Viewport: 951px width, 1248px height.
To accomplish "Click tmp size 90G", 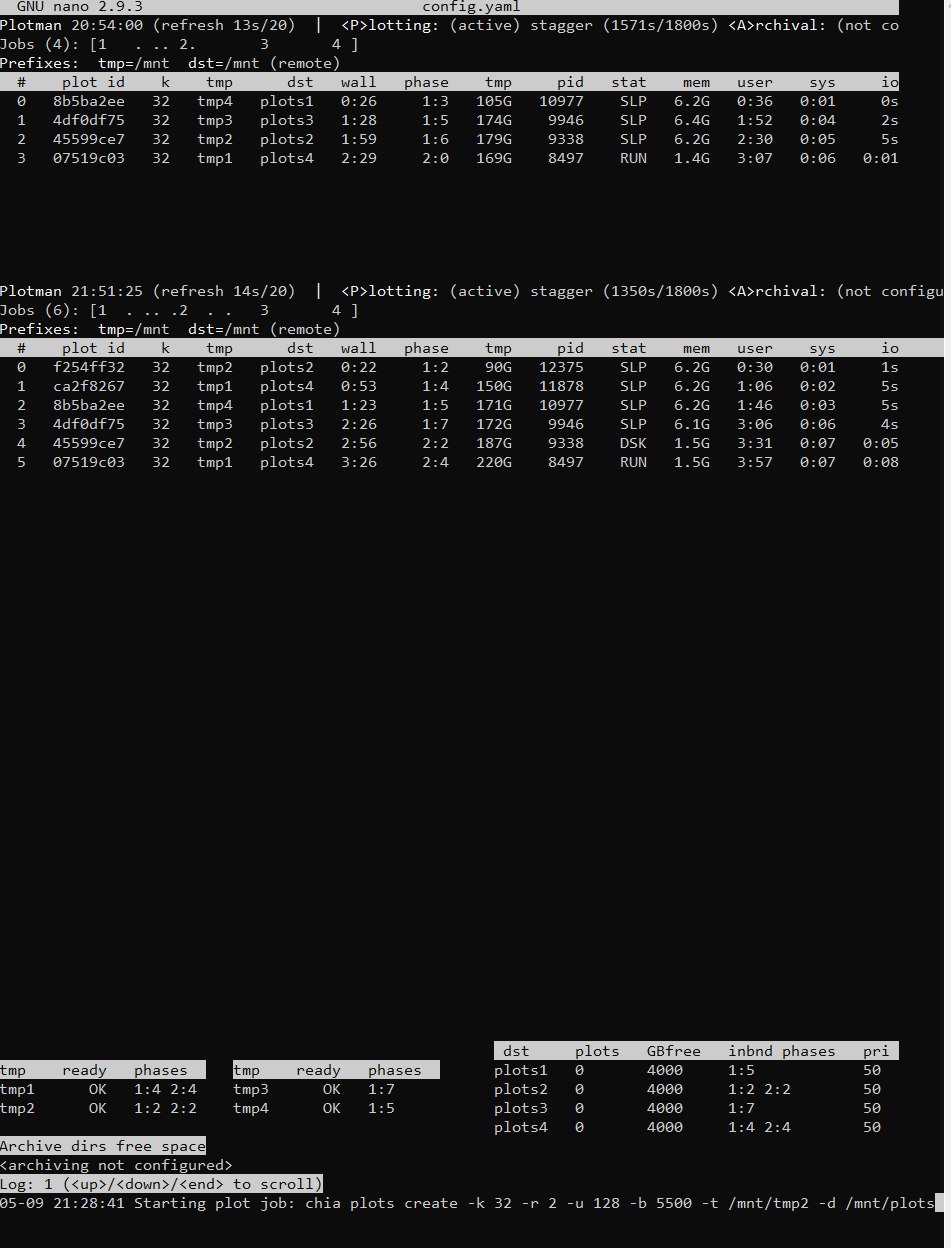I will tap(498, 367).
